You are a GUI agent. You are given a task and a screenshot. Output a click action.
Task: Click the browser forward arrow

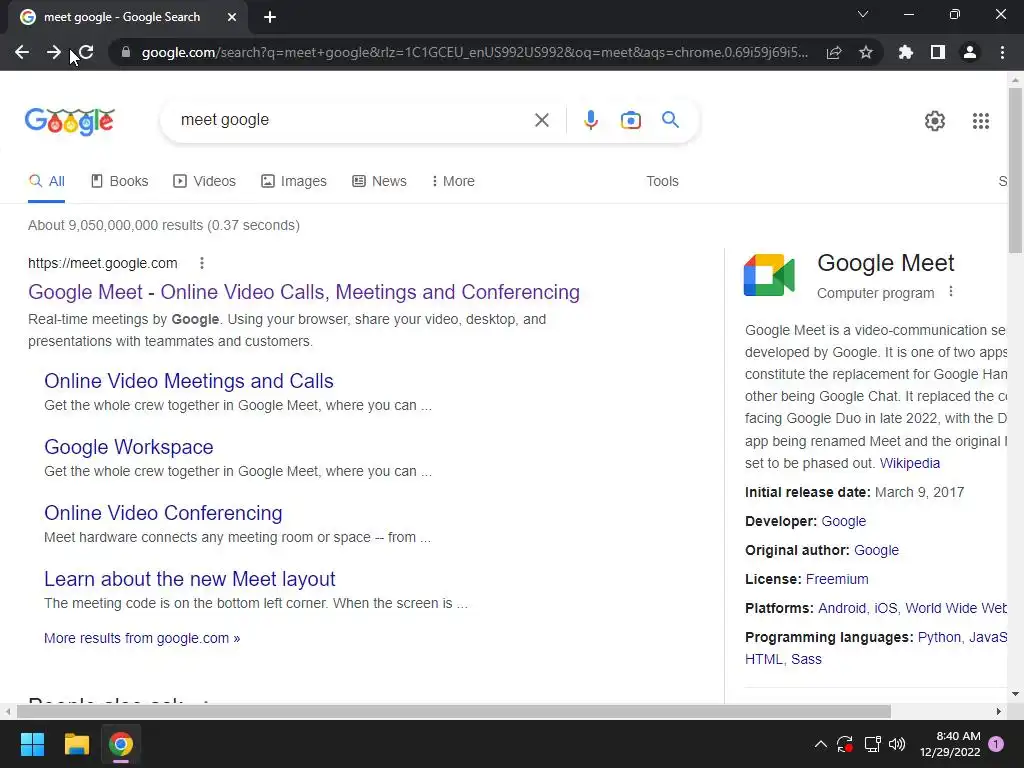[x=54, y=52]
